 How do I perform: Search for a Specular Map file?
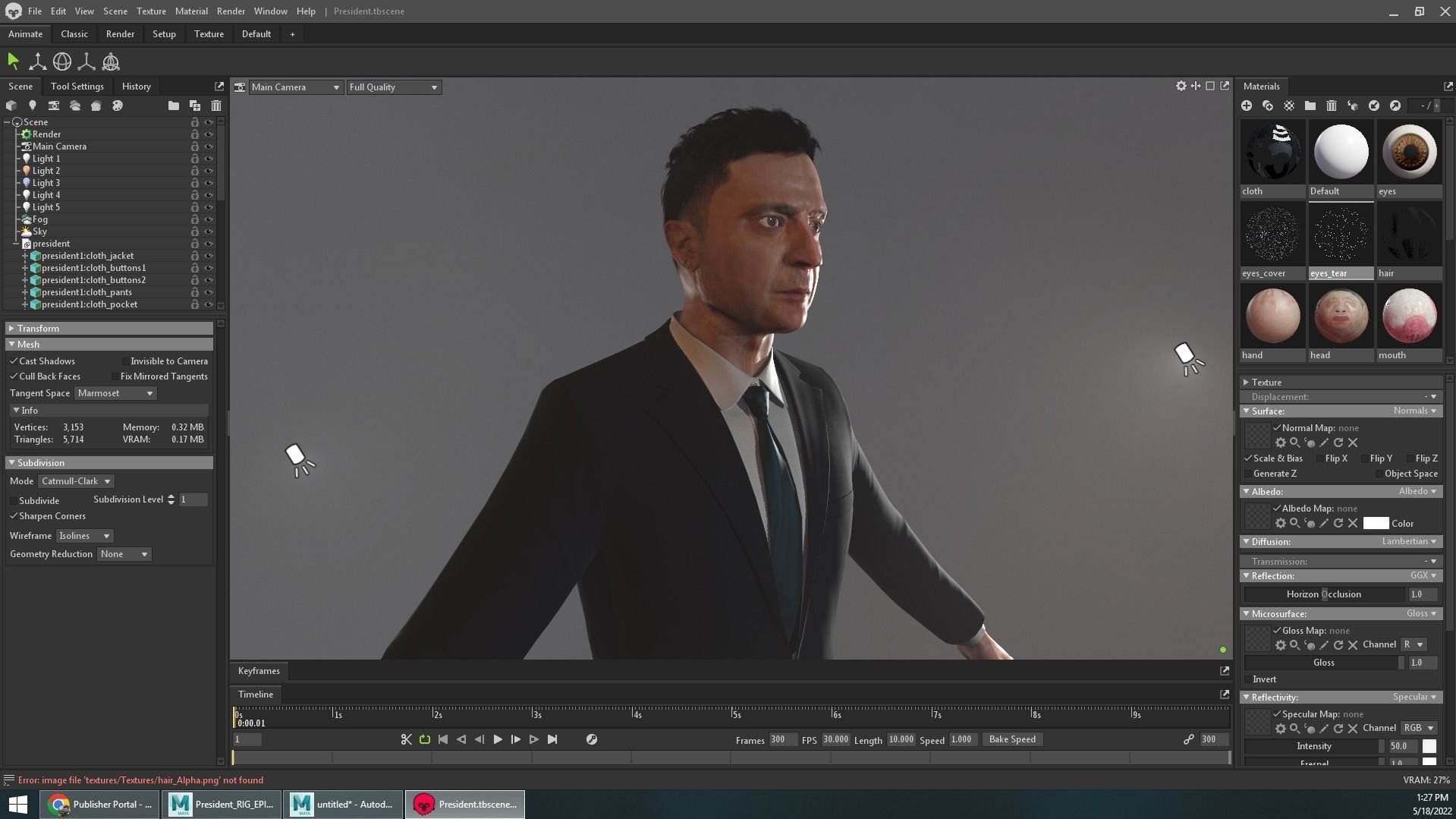pos(1295,728)
